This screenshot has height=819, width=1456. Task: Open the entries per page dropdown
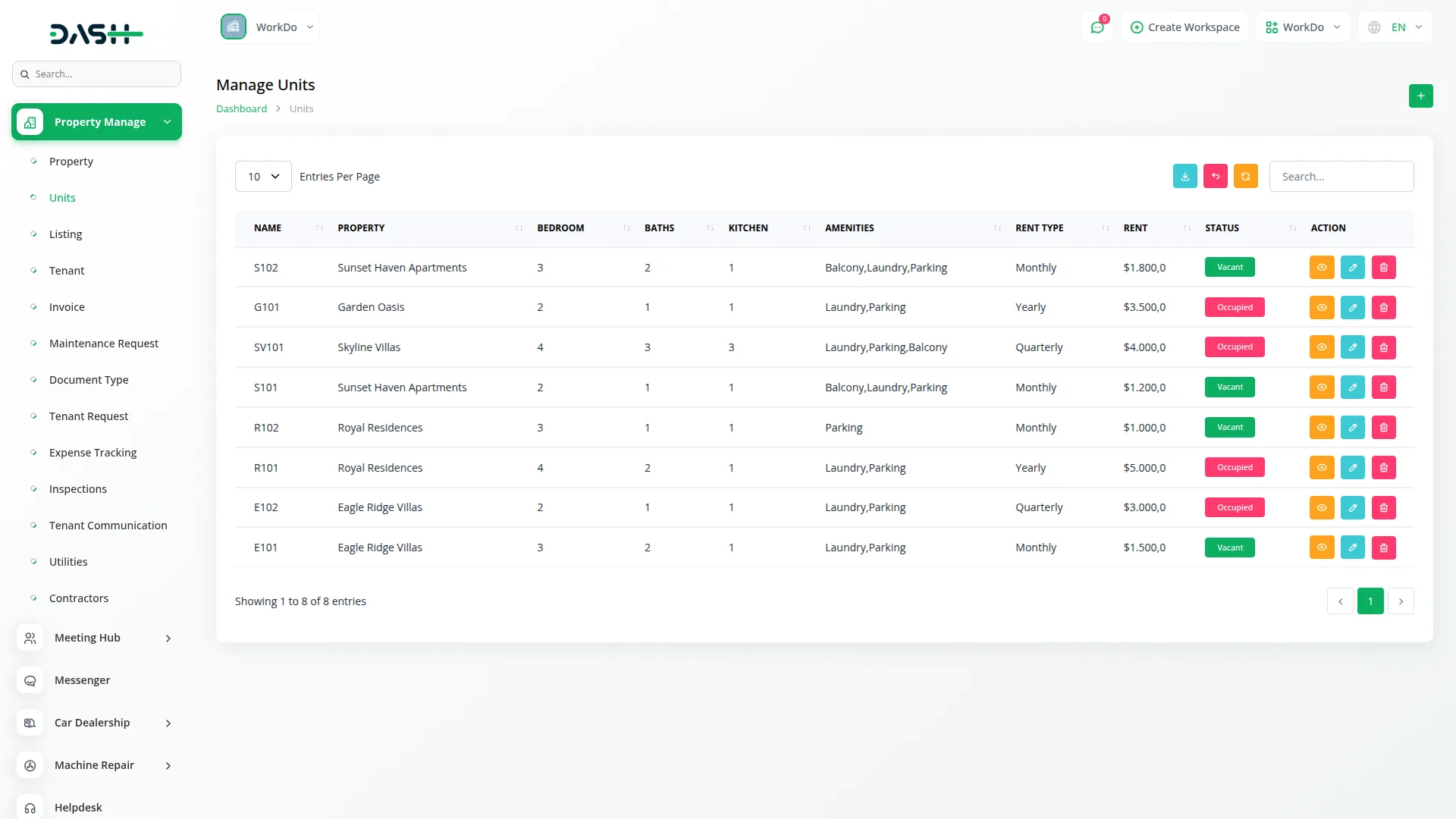click(263, 176)
